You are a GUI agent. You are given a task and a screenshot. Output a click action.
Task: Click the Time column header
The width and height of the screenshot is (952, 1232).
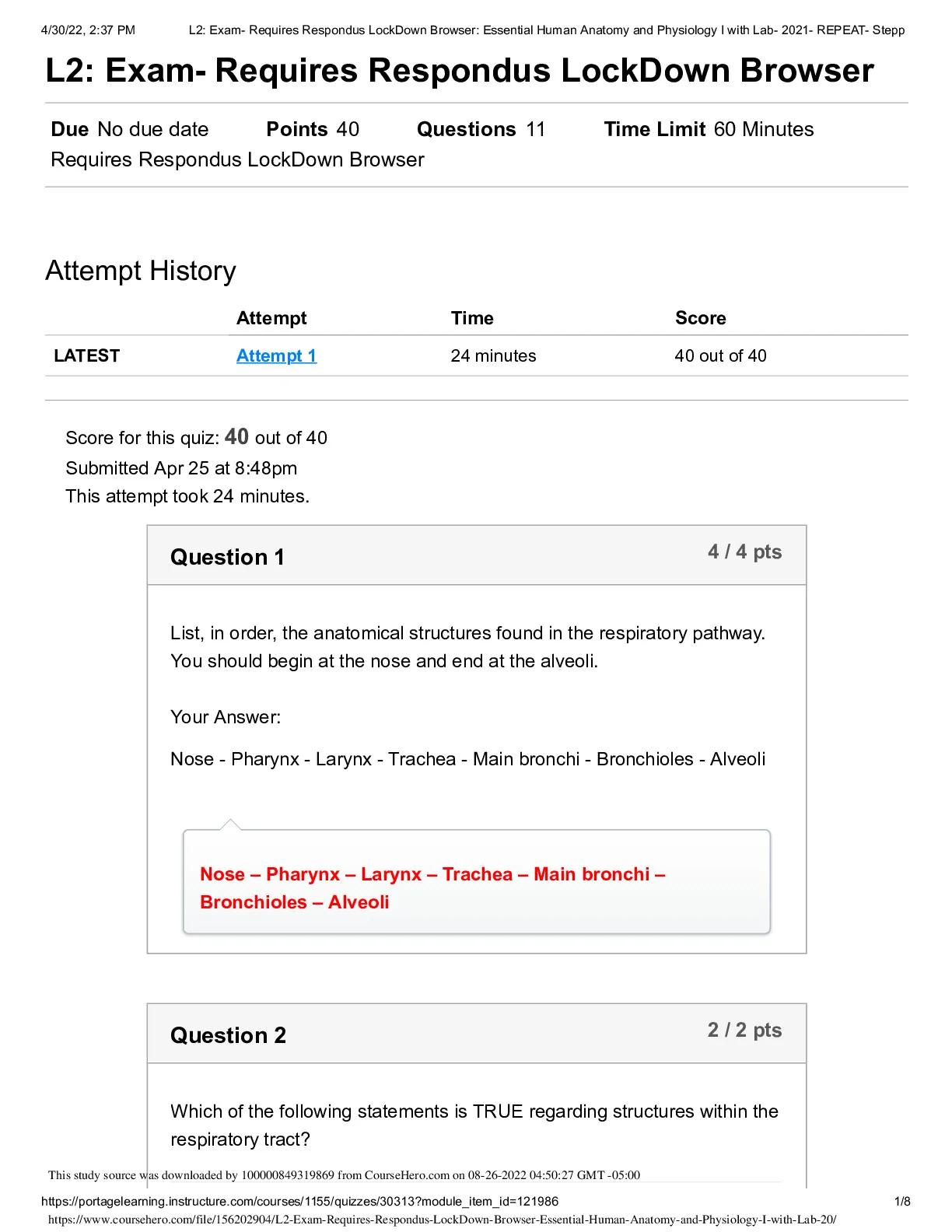click(x=472, y=318)
